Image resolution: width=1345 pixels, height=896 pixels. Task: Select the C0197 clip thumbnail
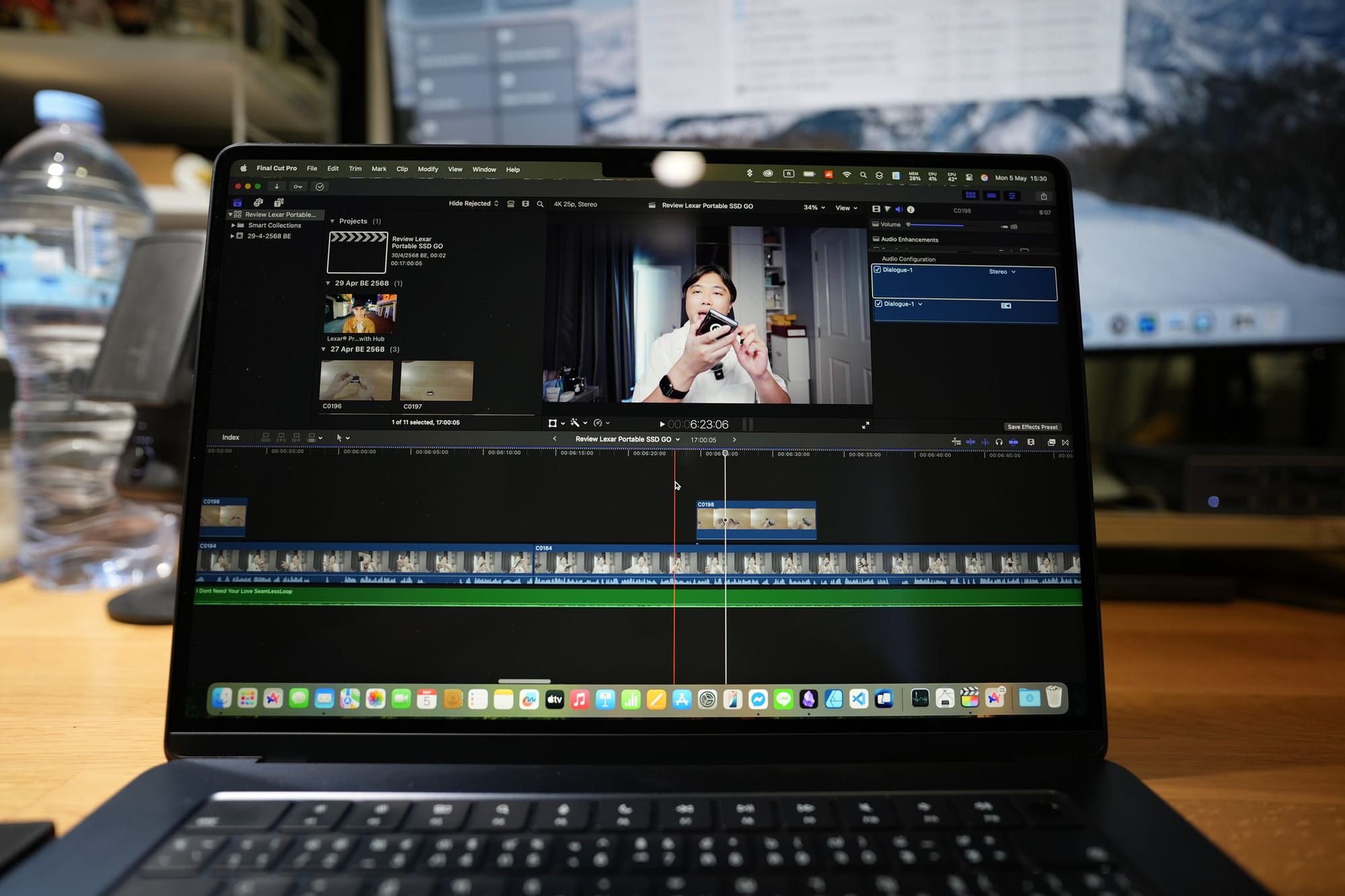(x=436, y=381)
